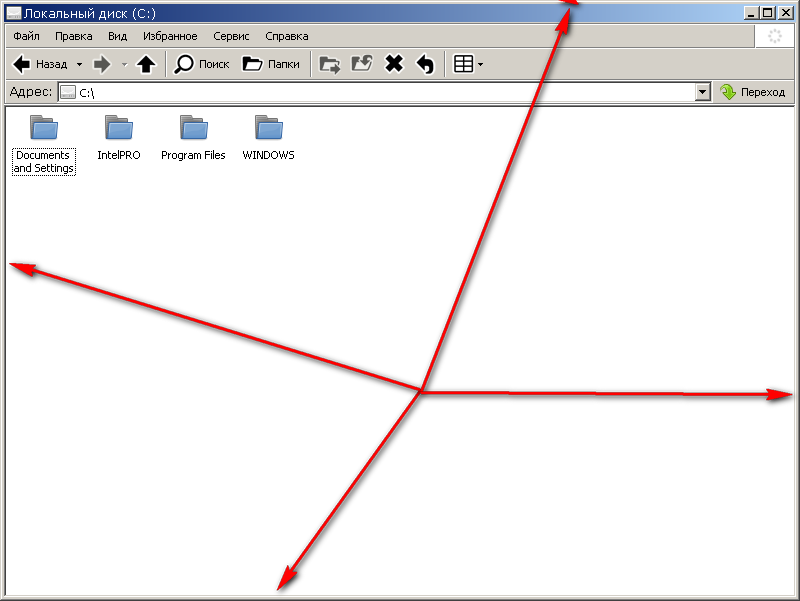Expand the Back button history dropdown
This screenshot has width=800, height=601.
(79, 64)
